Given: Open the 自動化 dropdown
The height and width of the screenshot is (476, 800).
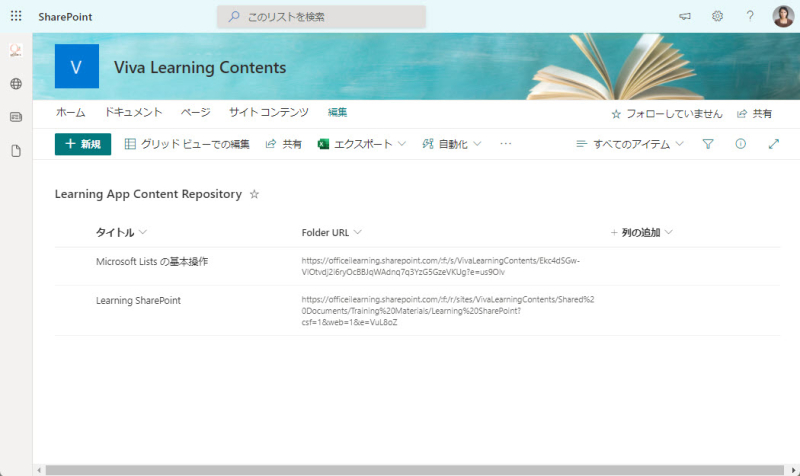Looking at the screenshot, I should (x=452, y=144).
